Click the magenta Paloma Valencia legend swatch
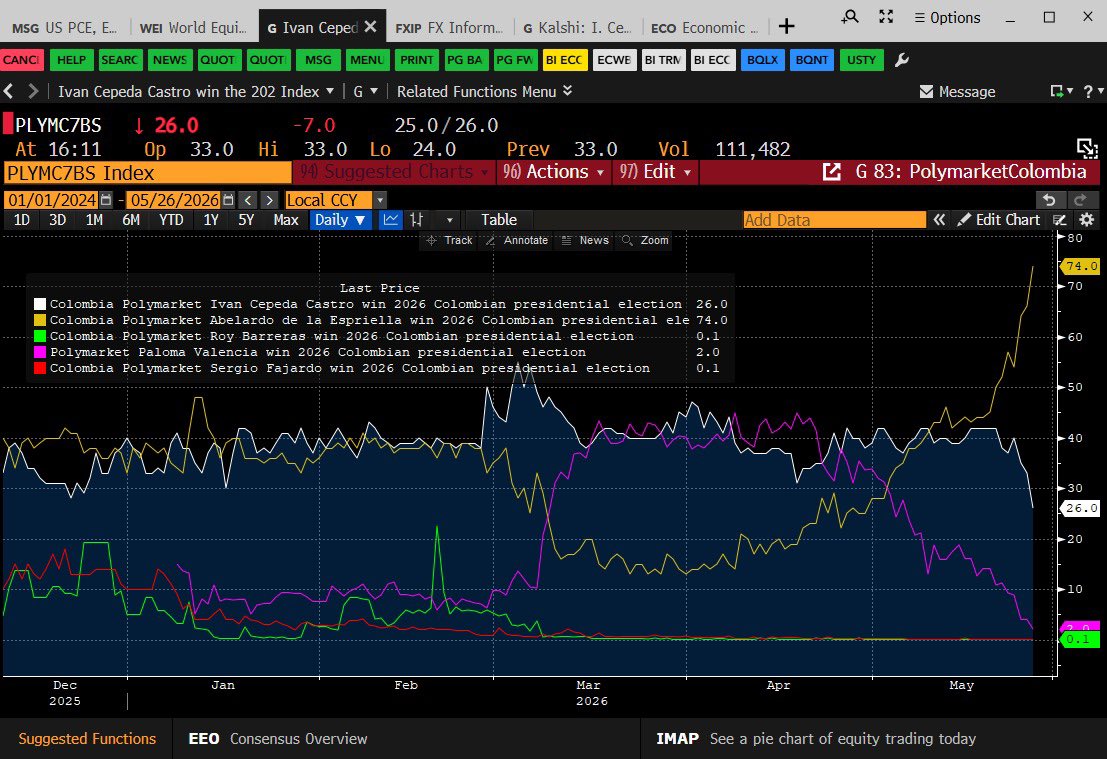 [40, 352]
